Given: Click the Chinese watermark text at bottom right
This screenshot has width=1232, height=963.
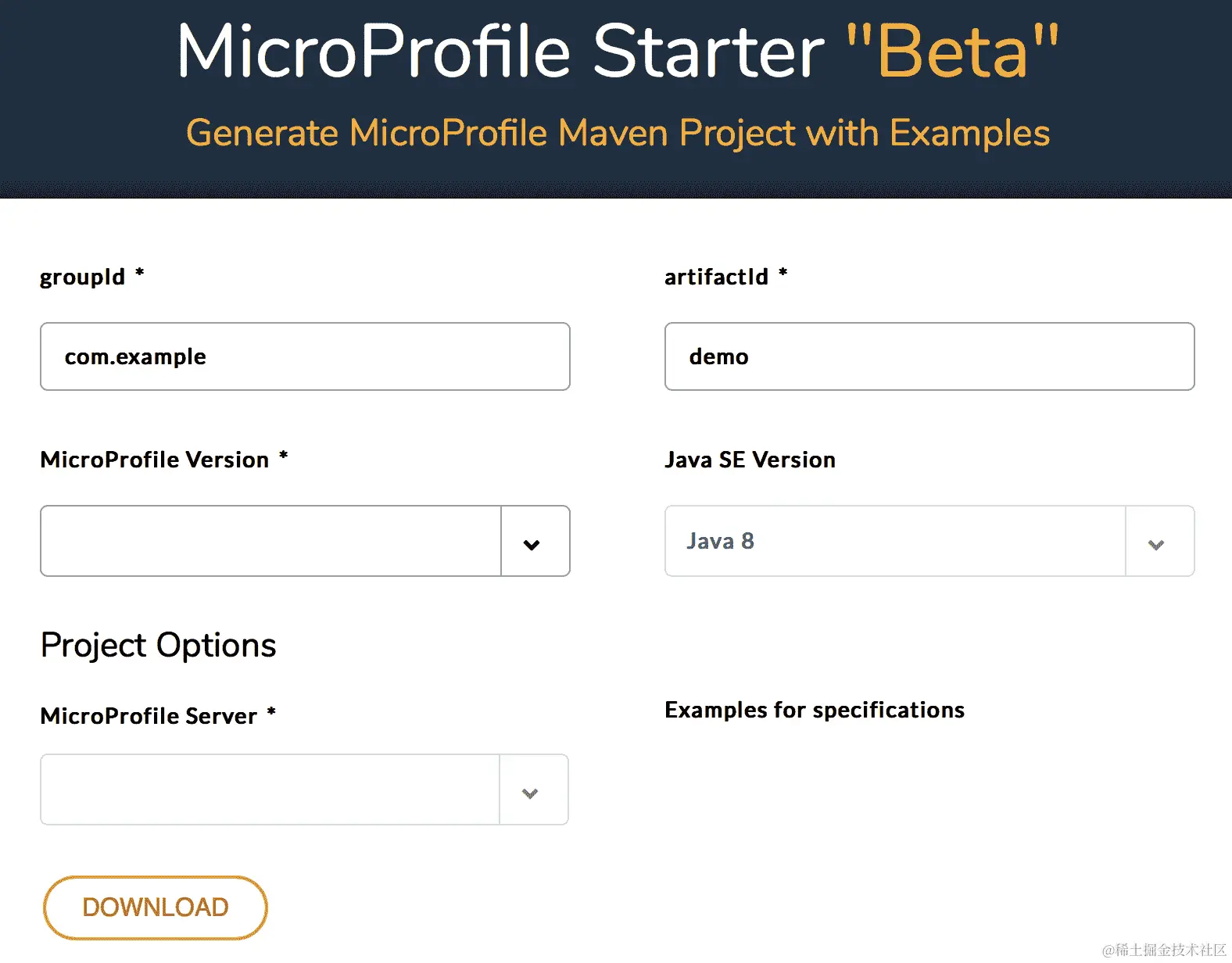Looking at the screenshot, I should (1164, 950).
